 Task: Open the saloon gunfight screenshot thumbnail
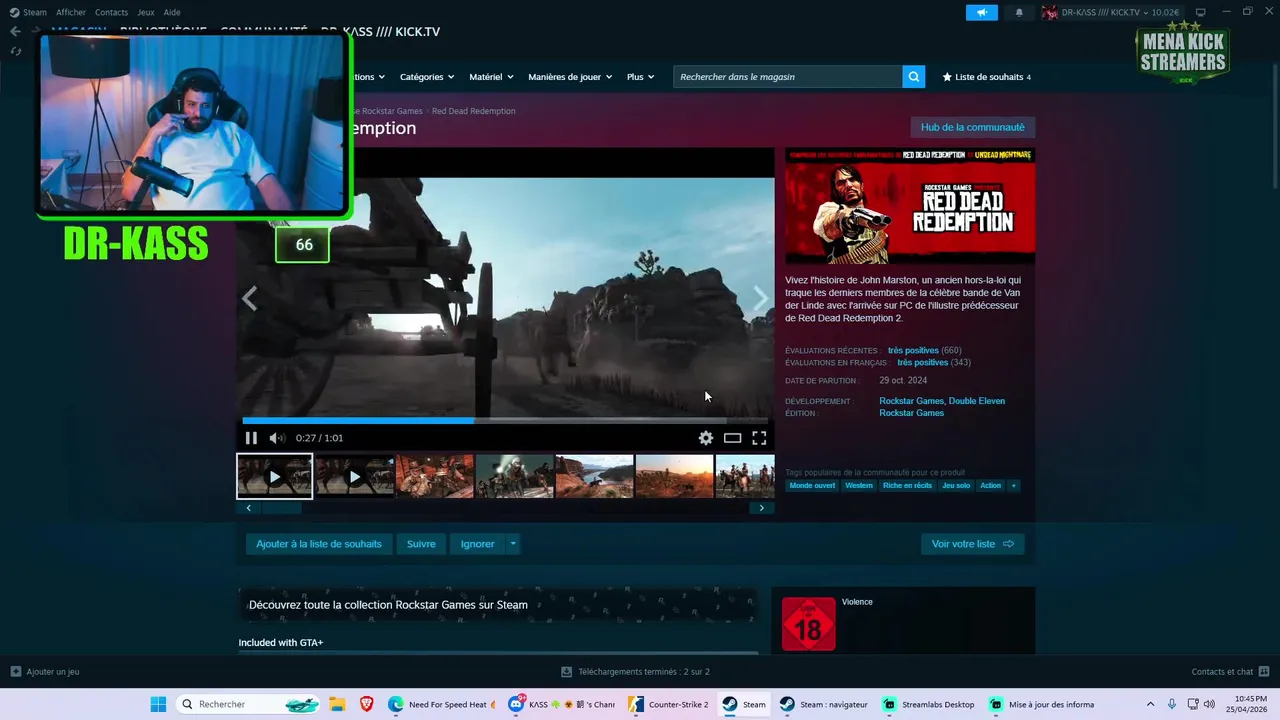[435, 476]
